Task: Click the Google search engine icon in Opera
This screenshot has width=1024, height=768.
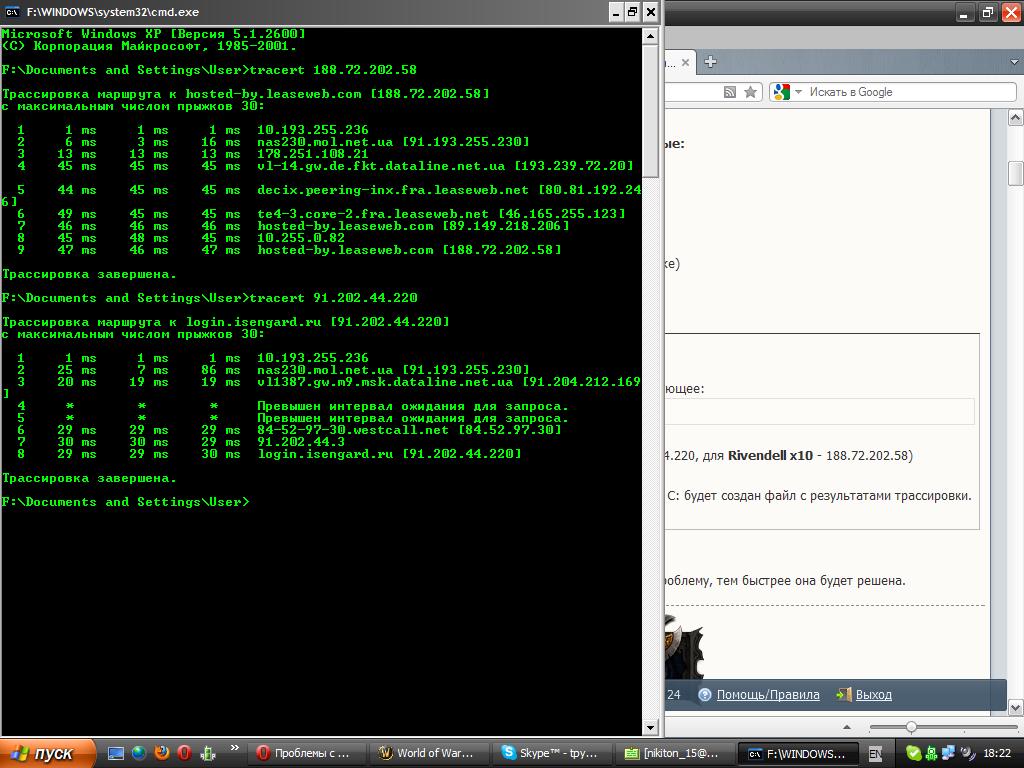Action: [782, 92]
